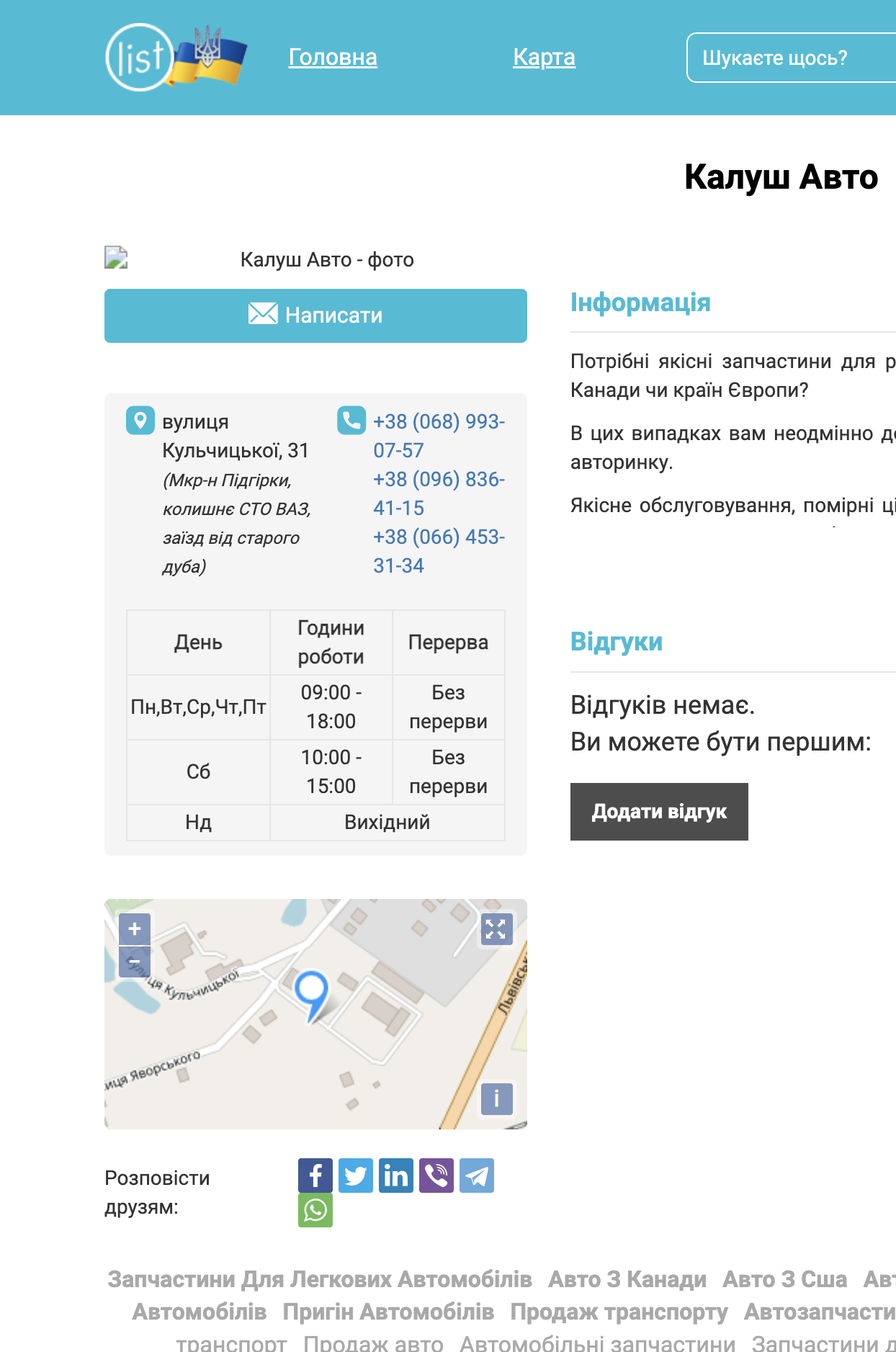Open map attribution info button
Viewport: 896px width, 1352px height.
(x=496, y=1099)
